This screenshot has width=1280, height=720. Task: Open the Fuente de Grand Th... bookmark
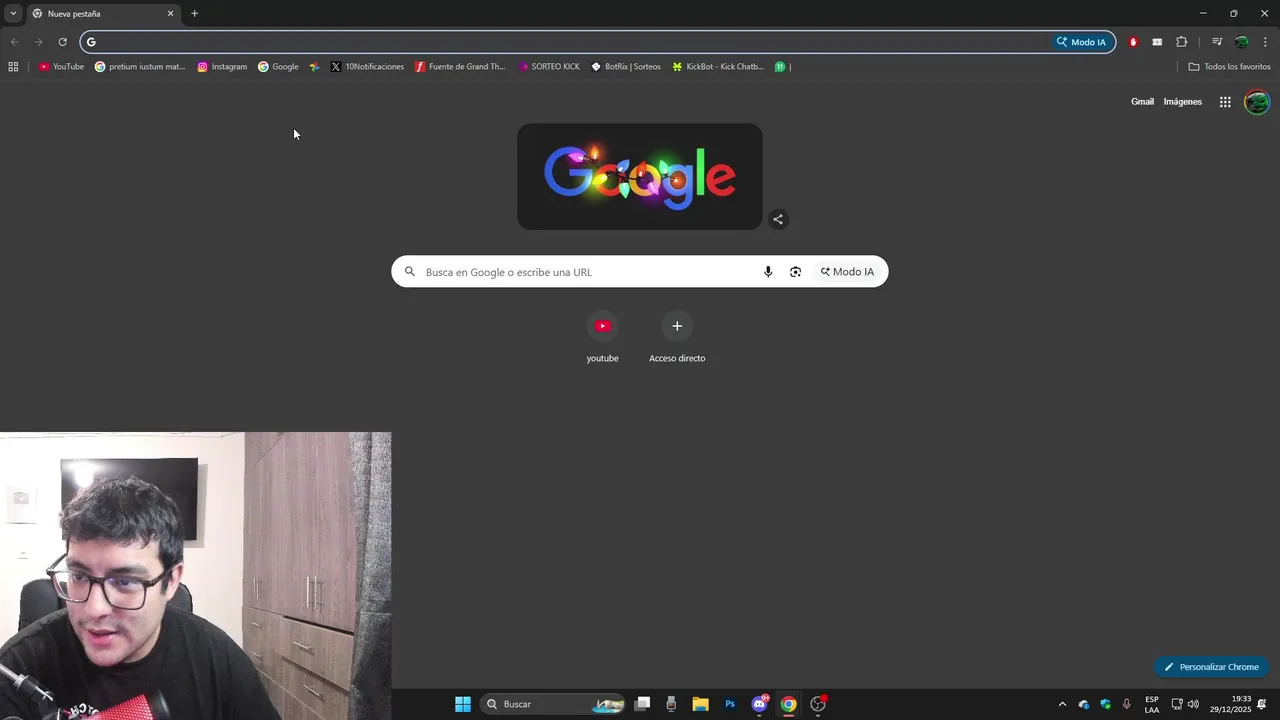coord(460,67)
